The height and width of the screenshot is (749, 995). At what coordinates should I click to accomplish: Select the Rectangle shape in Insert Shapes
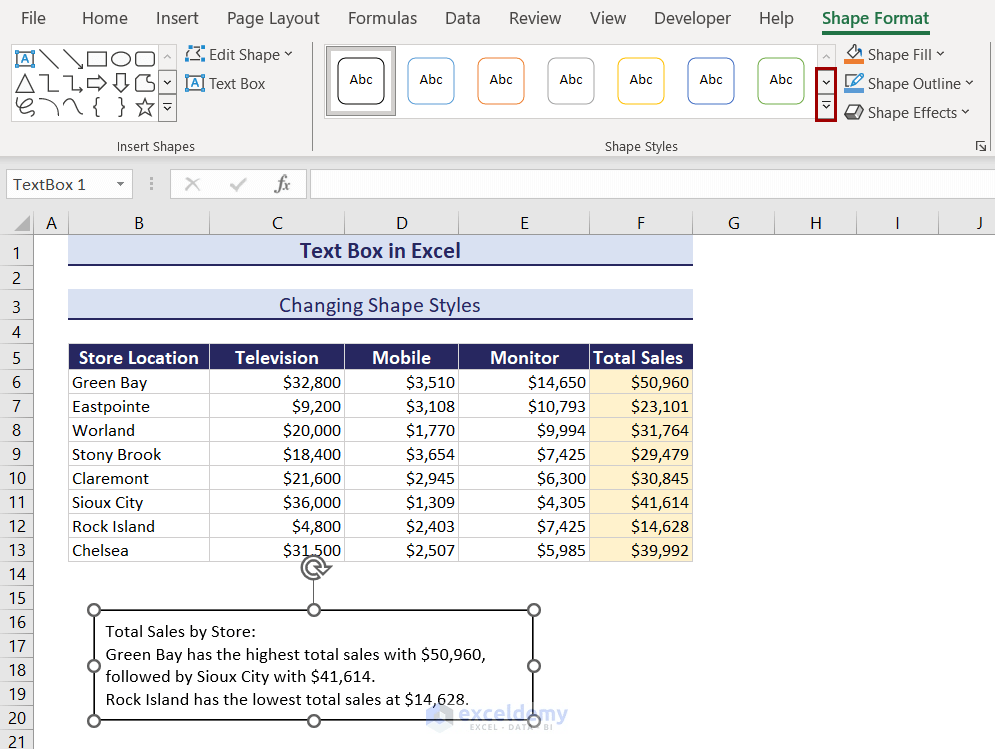click(96, 58)
